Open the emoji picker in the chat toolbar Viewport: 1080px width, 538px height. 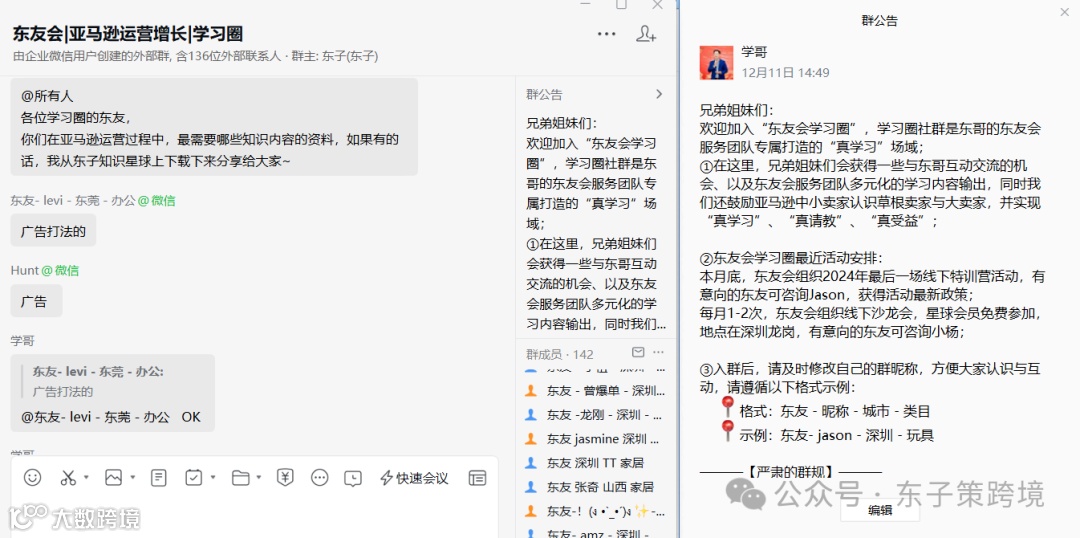pos(32,477)
